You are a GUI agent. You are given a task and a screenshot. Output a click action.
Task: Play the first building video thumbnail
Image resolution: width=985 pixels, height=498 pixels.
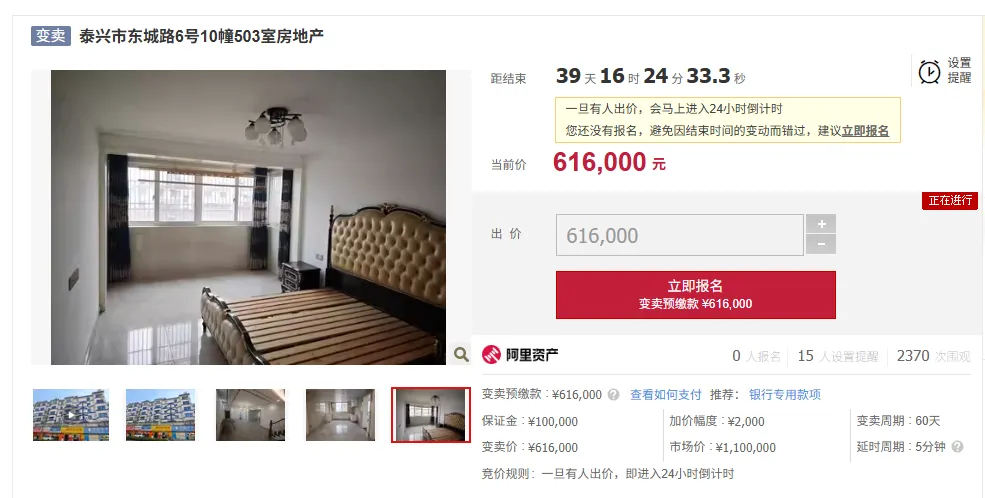pos(71,415)
